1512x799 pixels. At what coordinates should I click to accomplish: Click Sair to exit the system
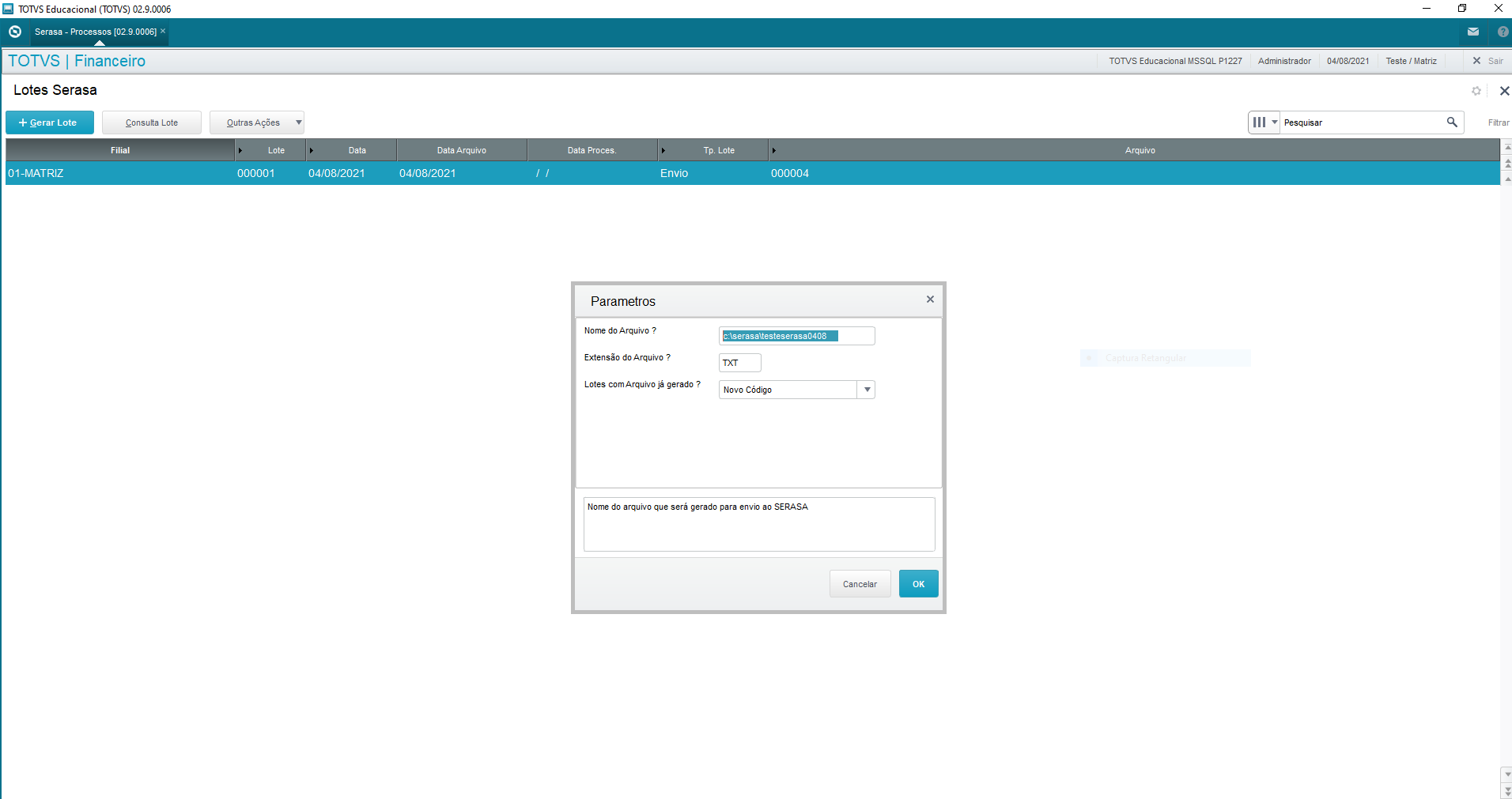[x=1487, y=61]
